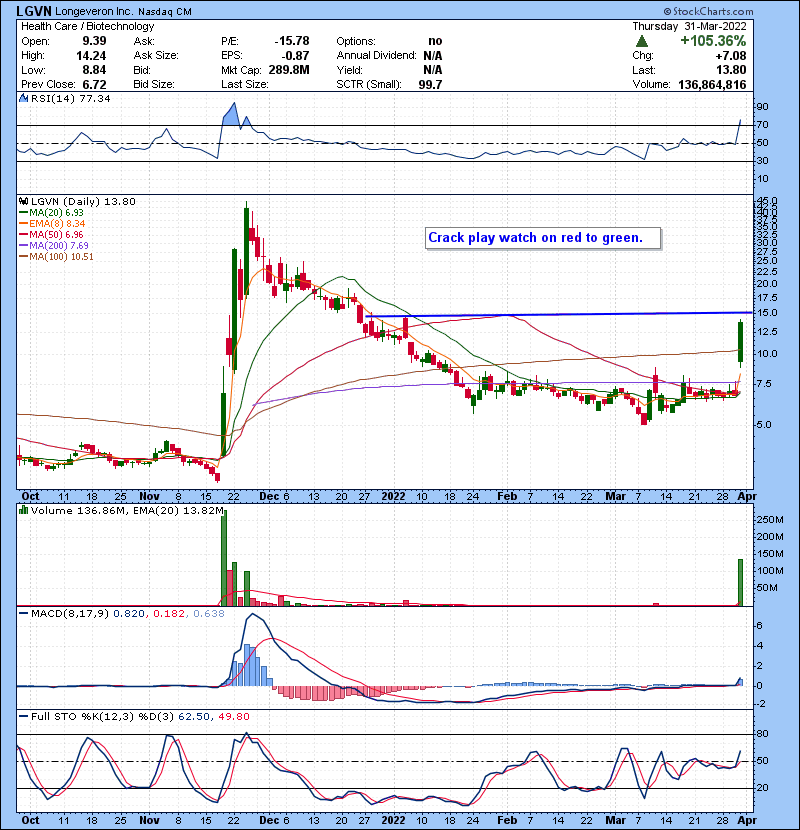Click the Annual Dividend N/A value
The height and width of the screenshot is (830, 800).
(x=433, y=56)
